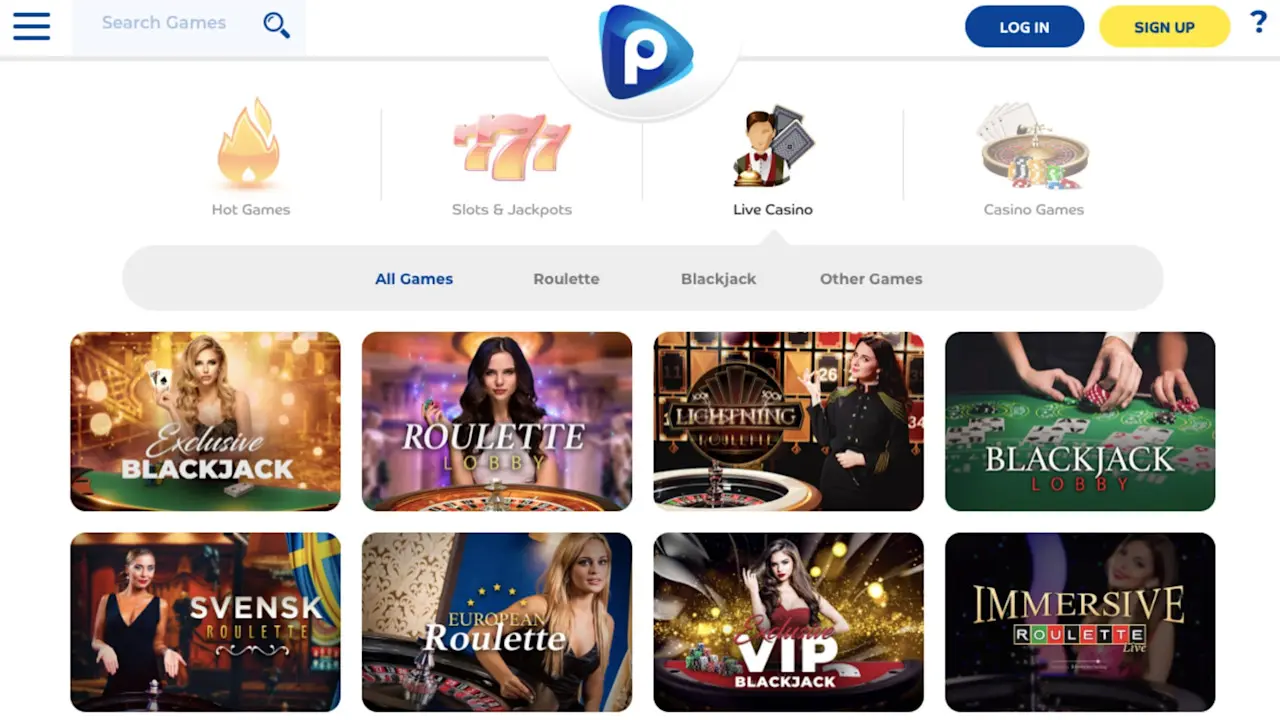The width and height of the screenshot is (1280, 720).
Task: Click the blue P logo
Action: click(645, 53)
